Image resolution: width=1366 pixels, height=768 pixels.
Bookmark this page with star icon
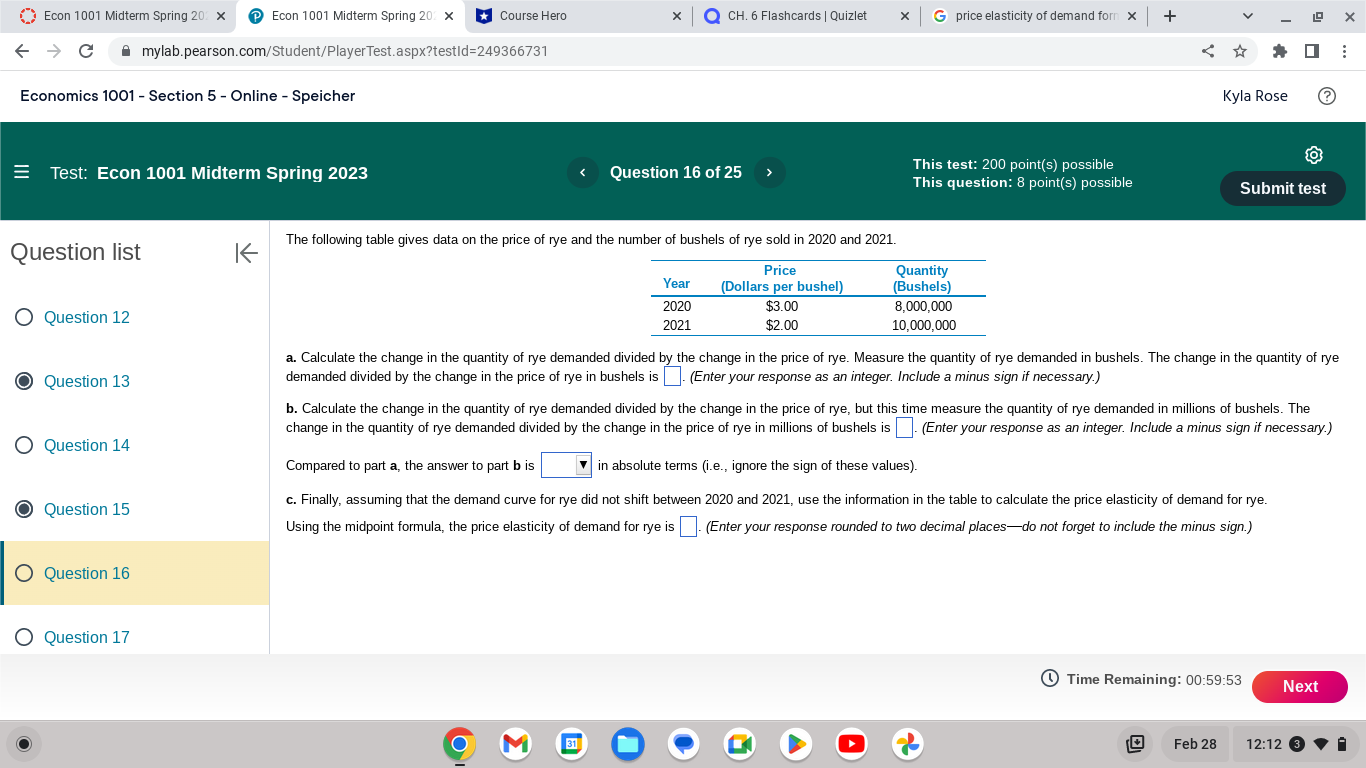(1240, 51)
